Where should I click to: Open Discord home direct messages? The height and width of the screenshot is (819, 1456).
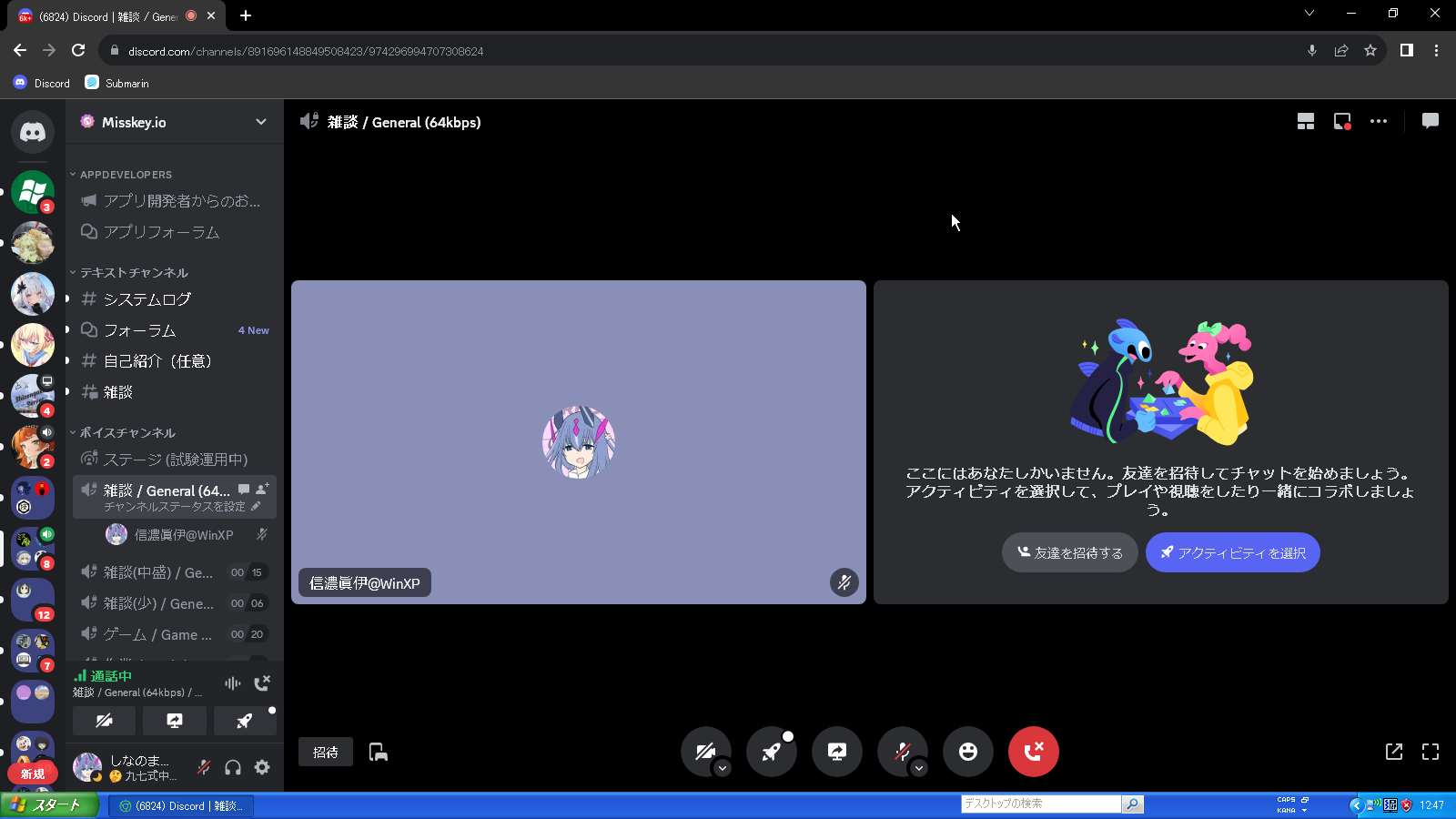pos(33,132)
